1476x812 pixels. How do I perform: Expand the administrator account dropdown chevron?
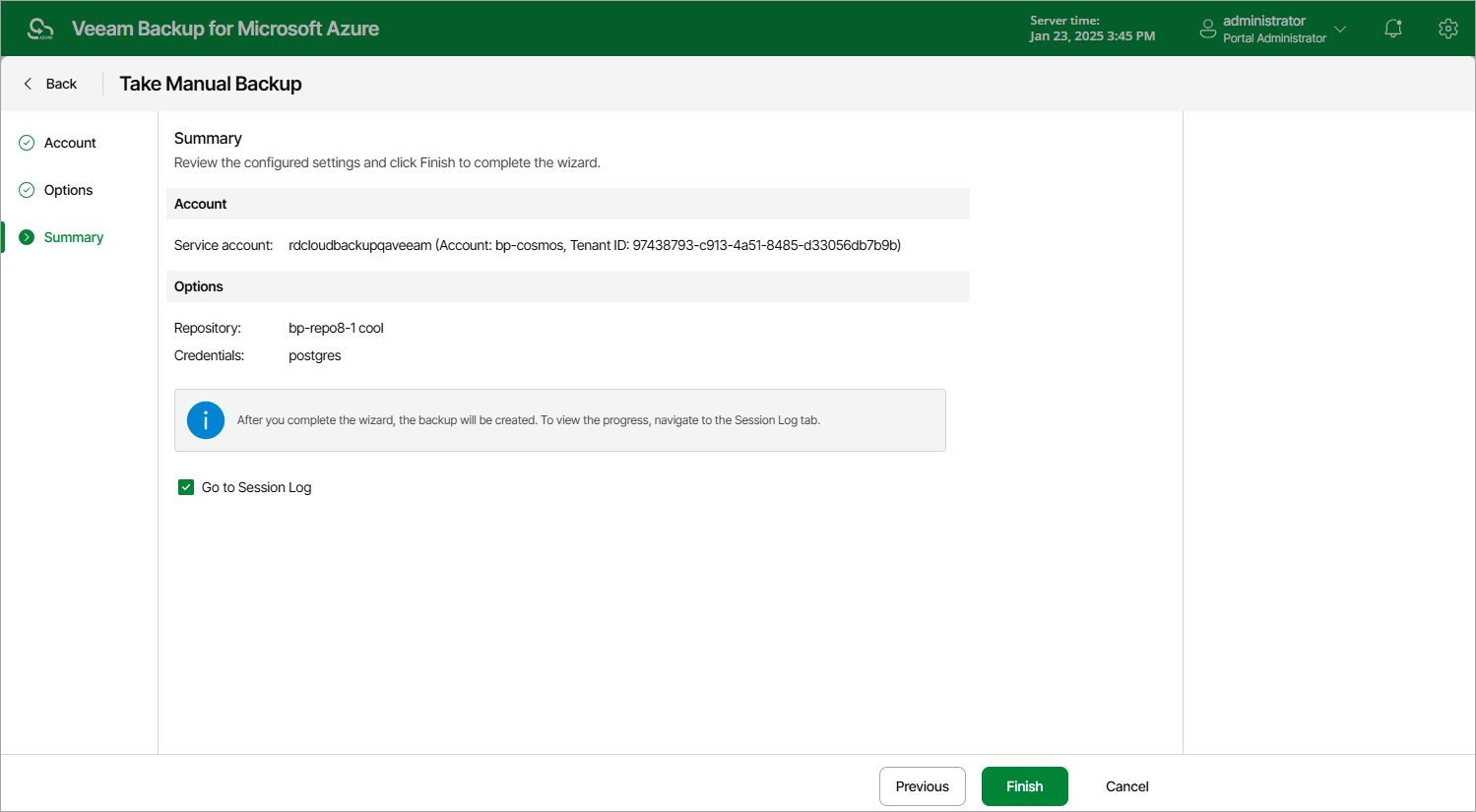click(x=1340, y=30)
